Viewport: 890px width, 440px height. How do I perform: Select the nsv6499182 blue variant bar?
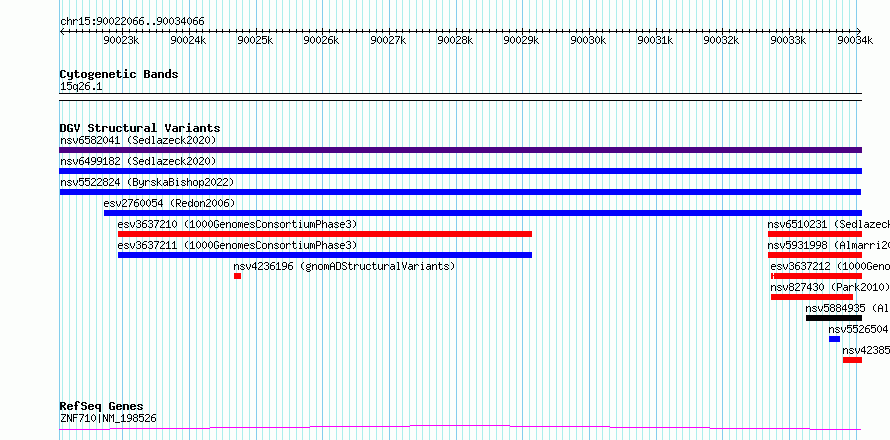[x=460, y=171]
